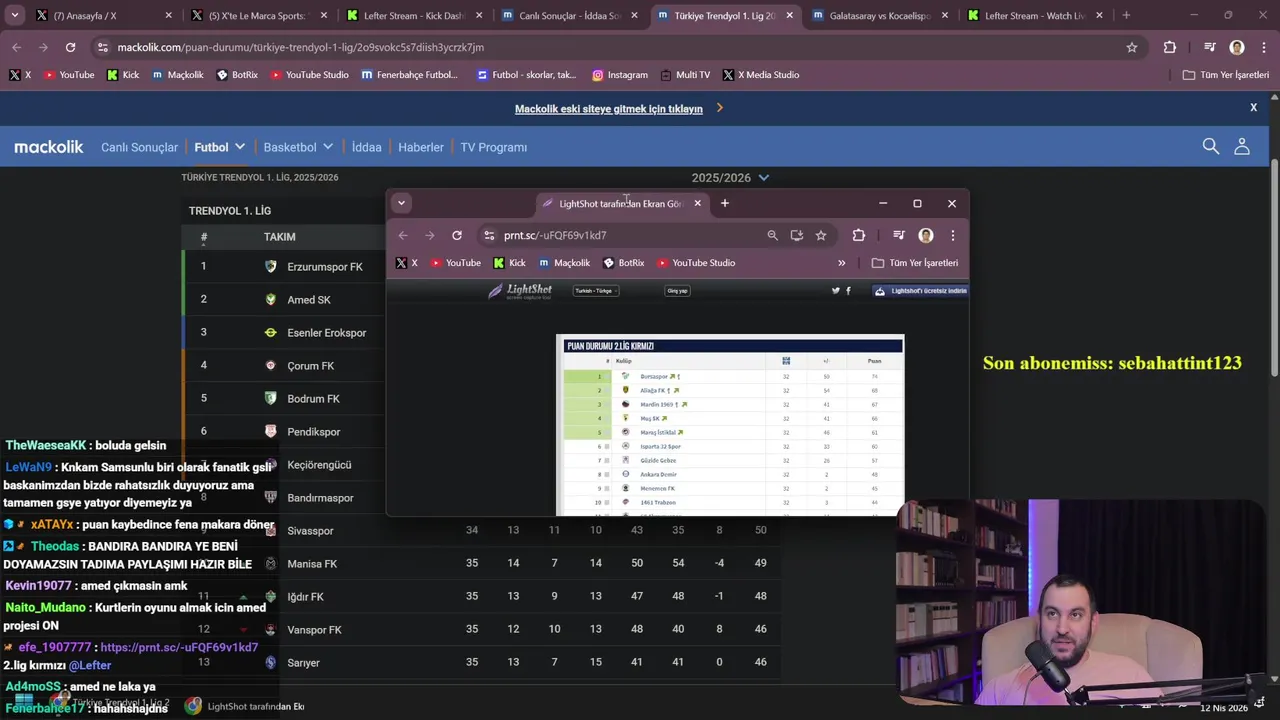This screenshot has height=720, width=1280.
Task: Close the LightShot tarafından Ekran tab
Action: 698,203
